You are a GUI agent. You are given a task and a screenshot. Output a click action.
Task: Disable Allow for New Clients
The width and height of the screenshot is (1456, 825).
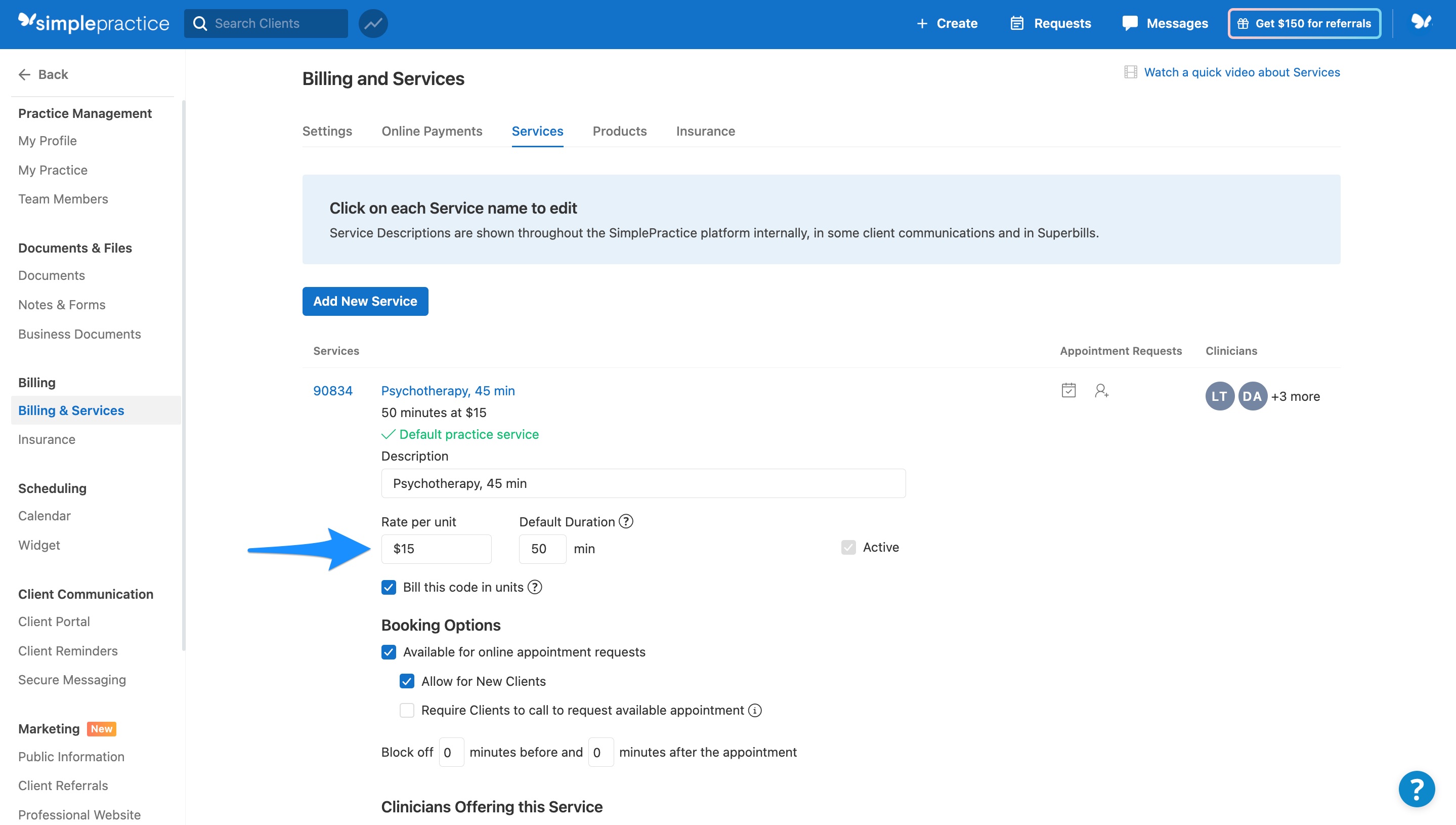tap(407, 681)
